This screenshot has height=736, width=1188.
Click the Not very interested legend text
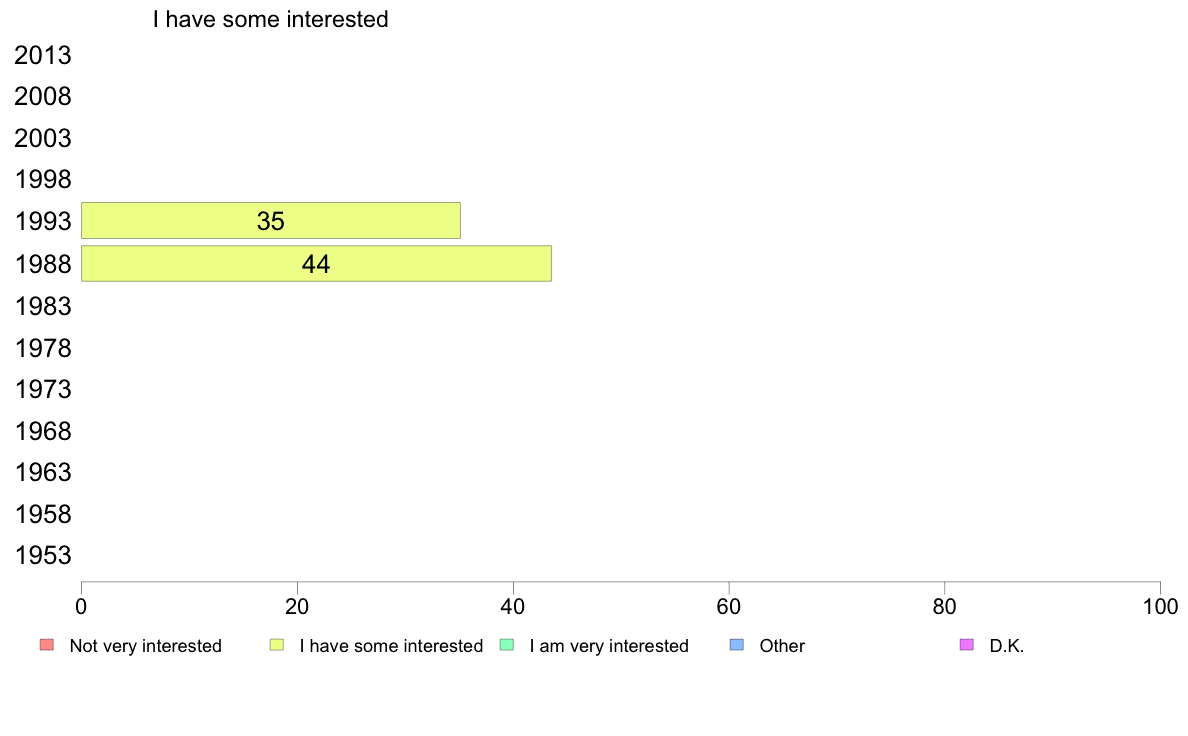[x=145, y=646]
